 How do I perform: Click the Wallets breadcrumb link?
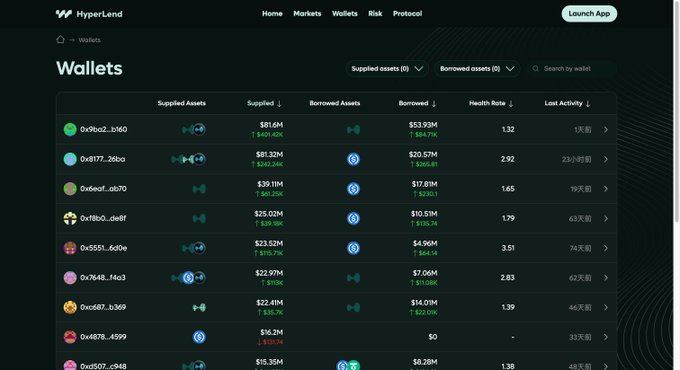(x=89, y=40)
